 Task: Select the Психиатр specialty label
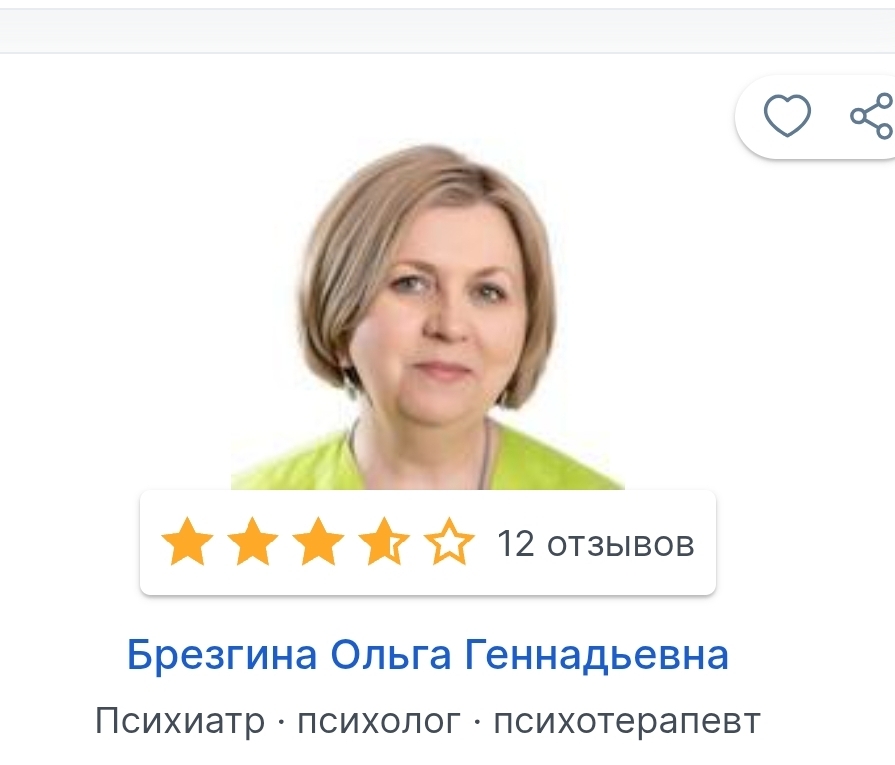[180, 721]
